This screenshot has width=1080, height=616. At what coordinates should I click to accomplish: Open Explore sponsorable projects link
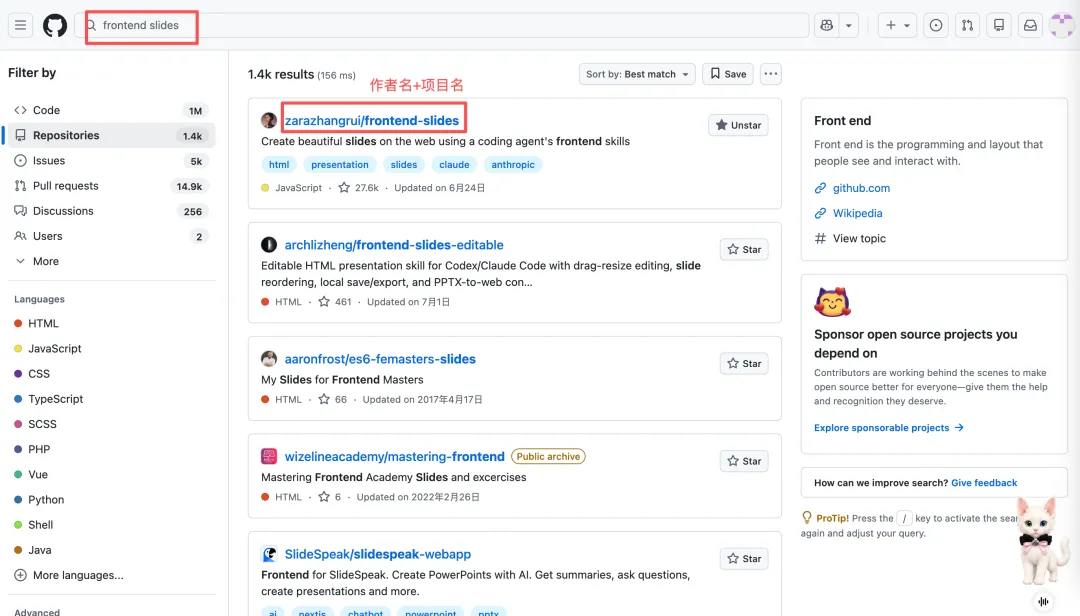coord(889,428)
